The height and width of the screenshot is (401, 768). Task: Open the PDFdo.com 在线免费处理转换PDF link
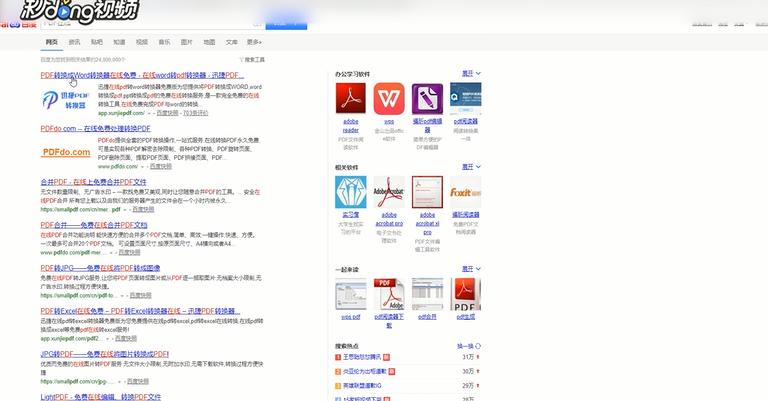[x=96, y=129]
